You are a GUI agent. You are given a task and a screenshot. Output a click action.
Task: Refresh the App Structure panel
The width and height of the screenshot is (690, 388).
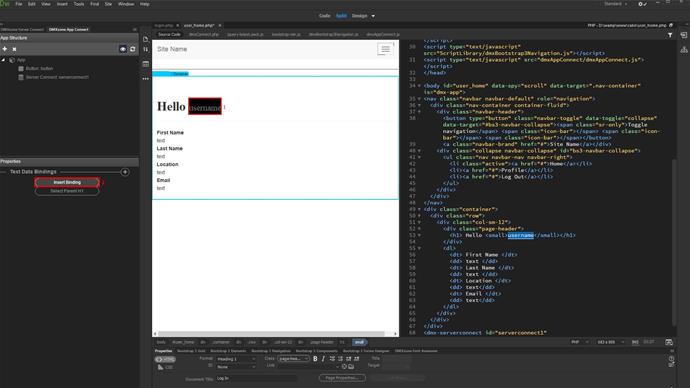pos(132,49)
